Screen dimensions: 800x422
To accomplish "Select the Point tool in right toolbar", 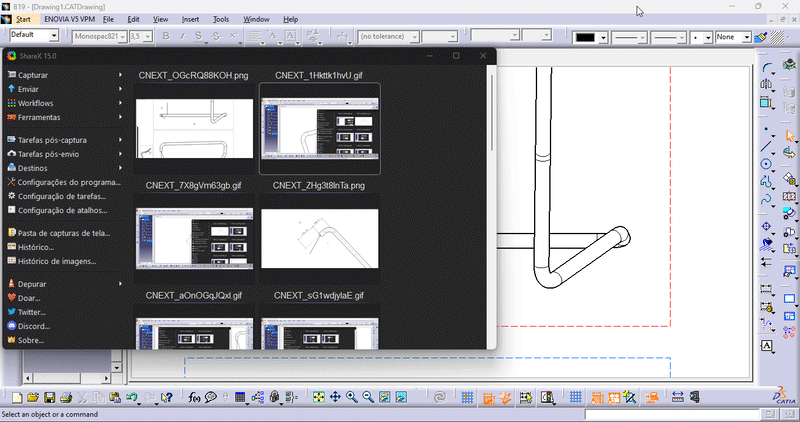I will coord(766,131).
